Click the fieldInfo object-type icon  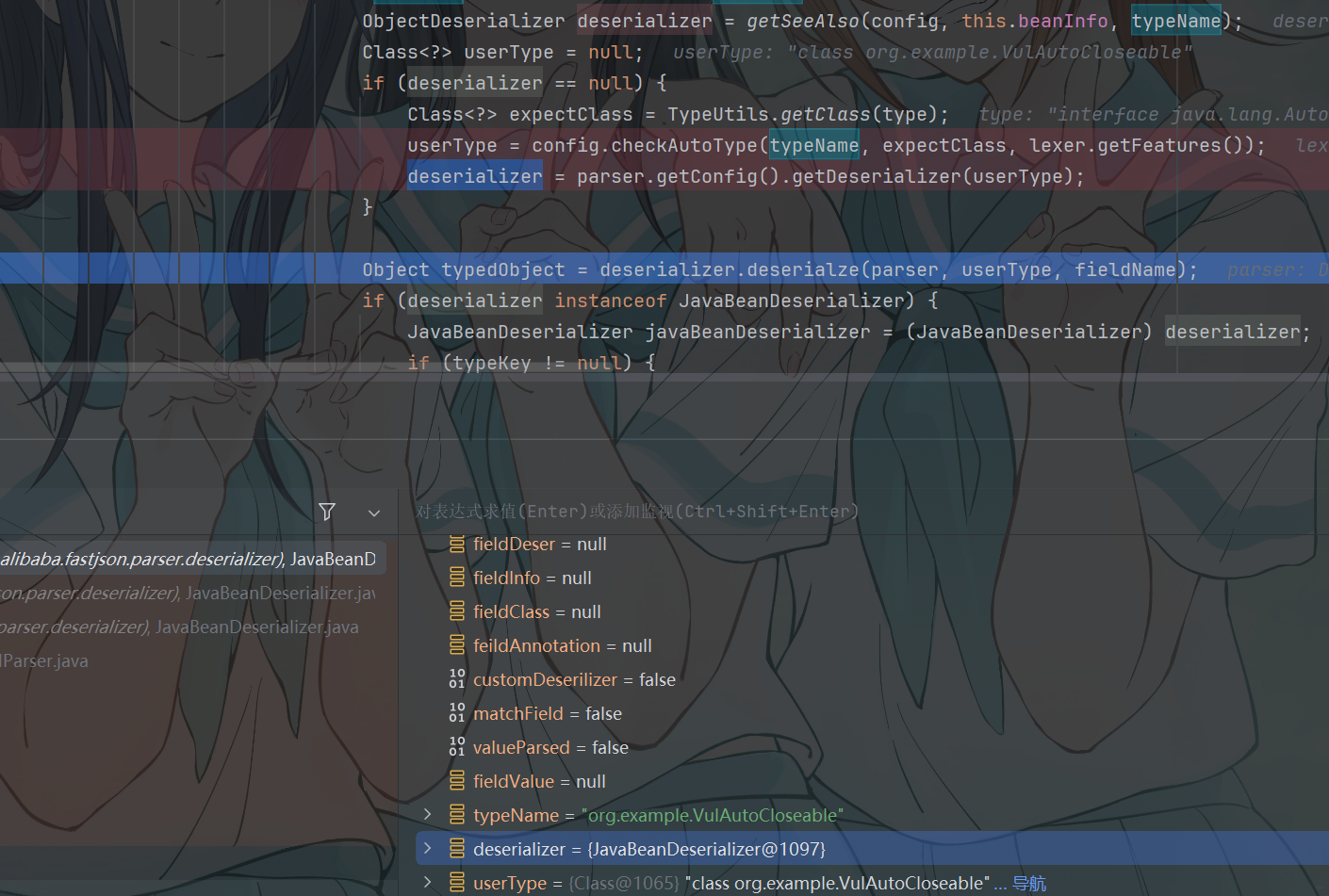pyautogui.click(x=457, y=578)
